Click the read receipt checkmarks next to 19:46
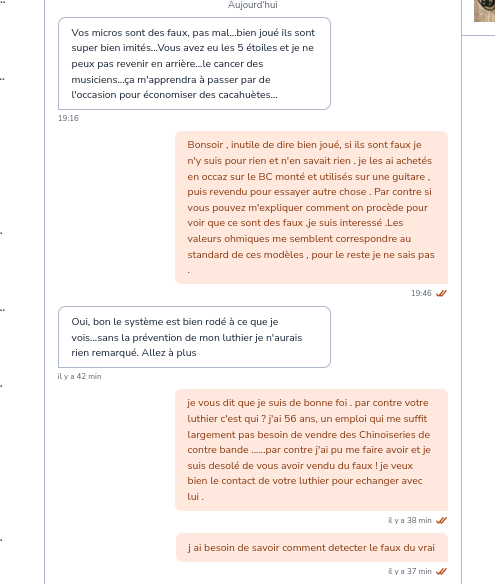 point(441,293)
